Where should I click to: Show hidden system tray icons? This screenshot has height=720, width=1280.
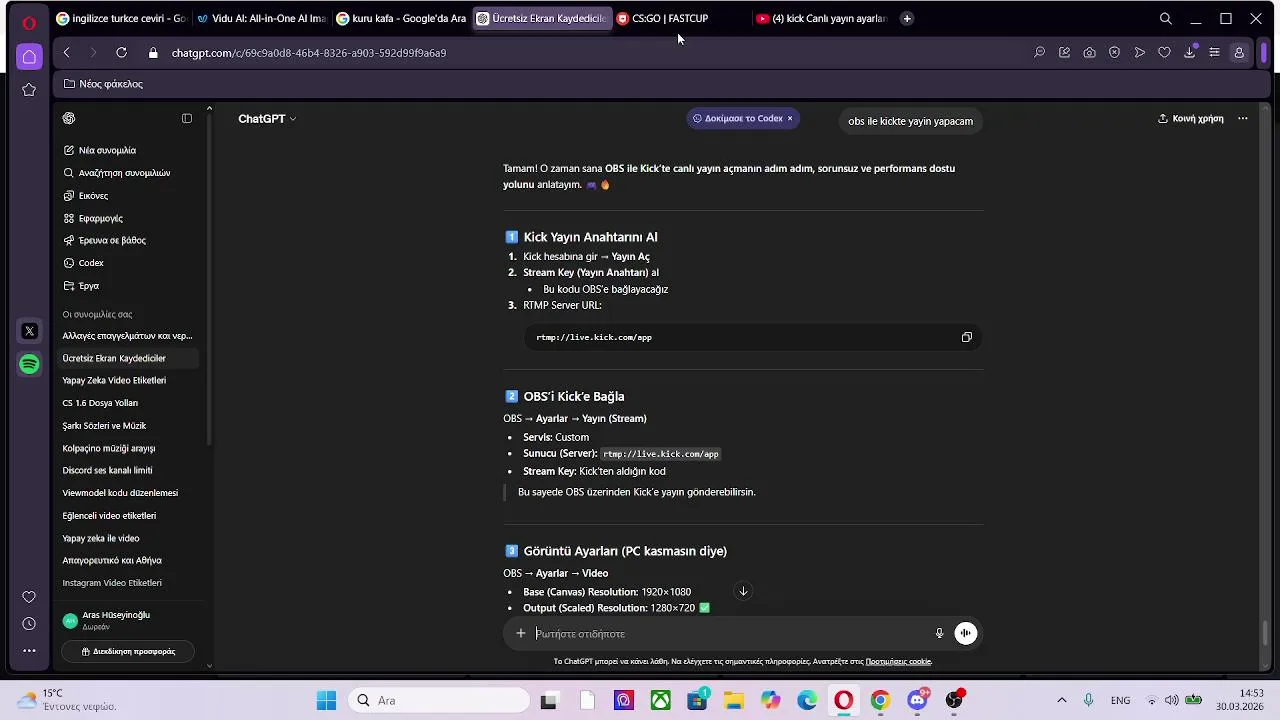point(1061,700)
